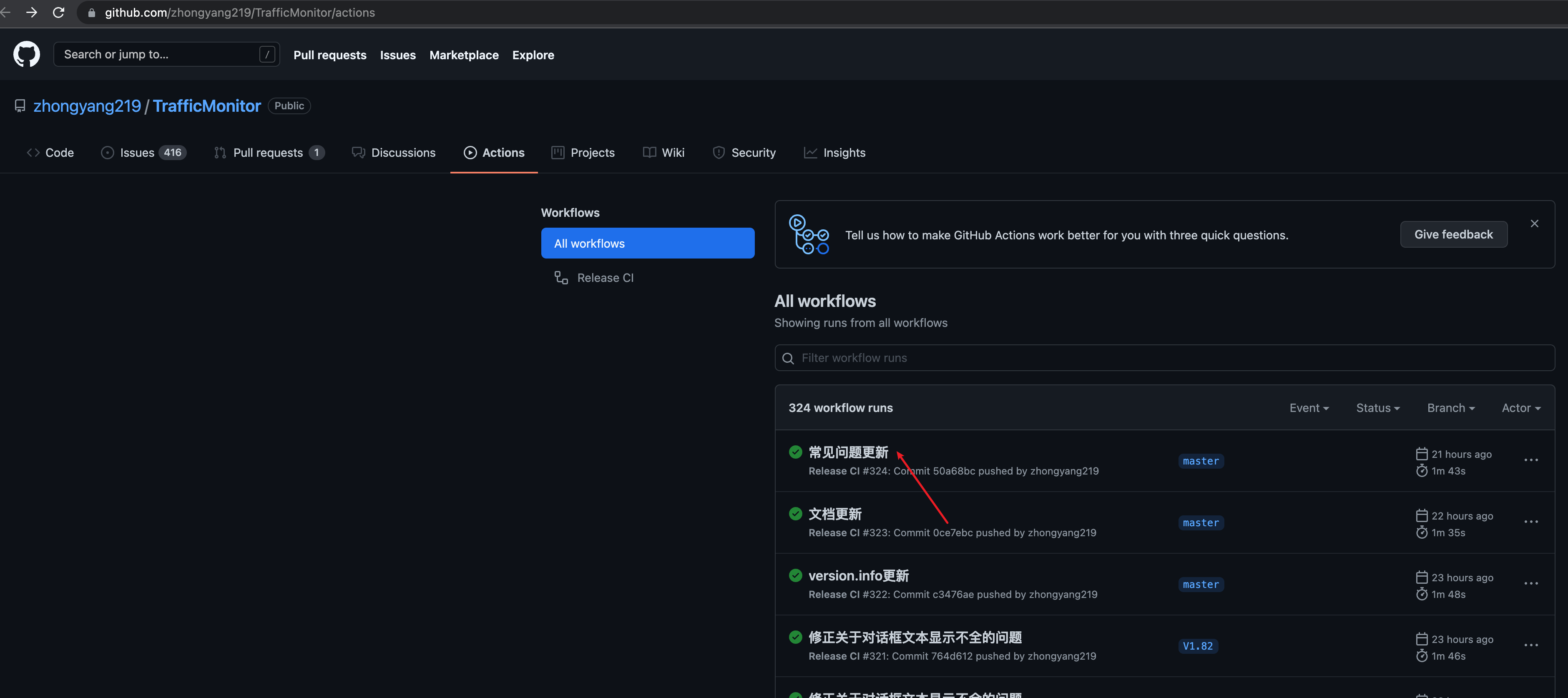Click the green checkmark on run #324
Screen dimensions: 1568x698
click(796, 452)
